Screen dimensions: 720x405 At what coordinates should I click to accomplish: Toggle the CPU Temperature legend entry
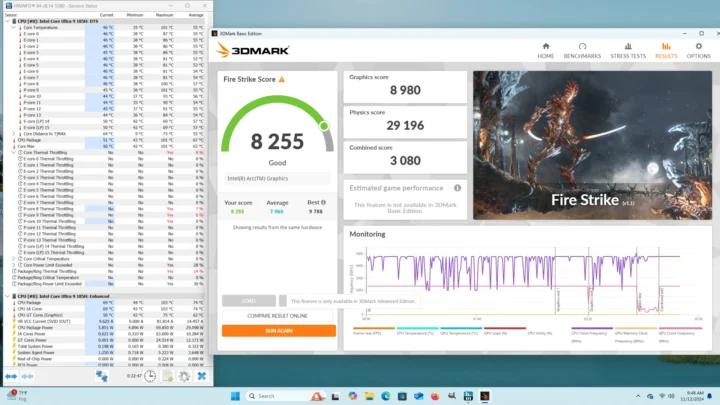[x=417, y=331]
